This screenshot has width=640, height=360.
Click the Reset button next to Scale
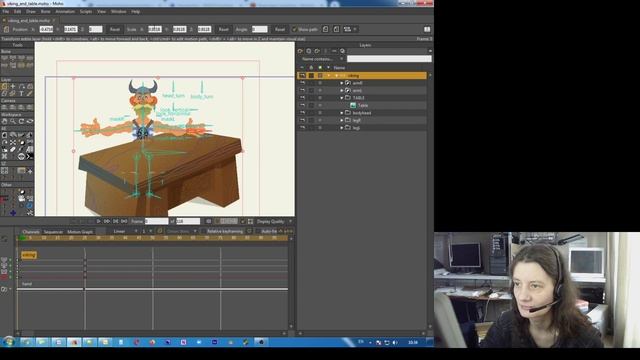224,29
